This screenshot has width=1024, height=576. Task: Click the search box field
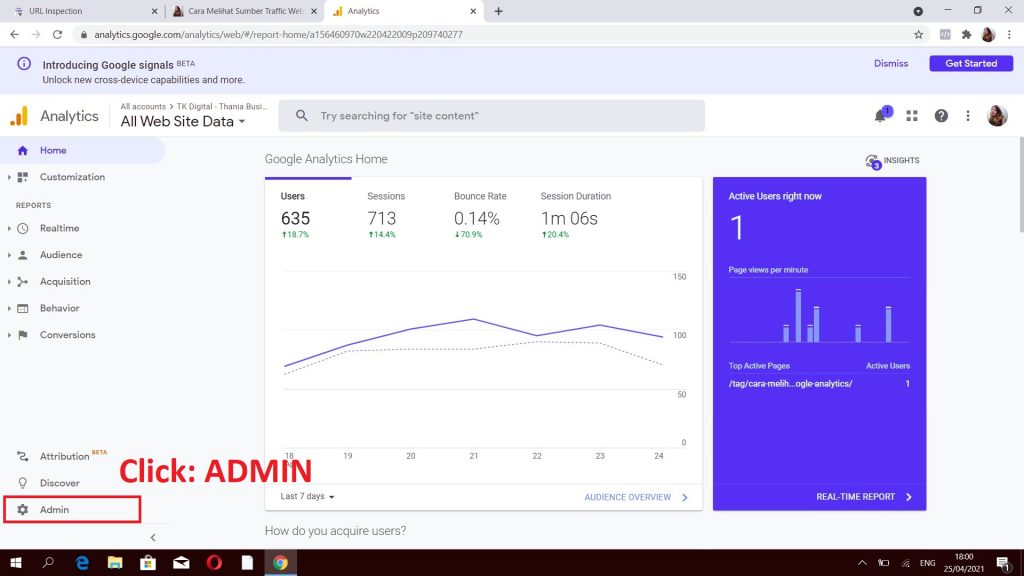[x=491, y=116]
